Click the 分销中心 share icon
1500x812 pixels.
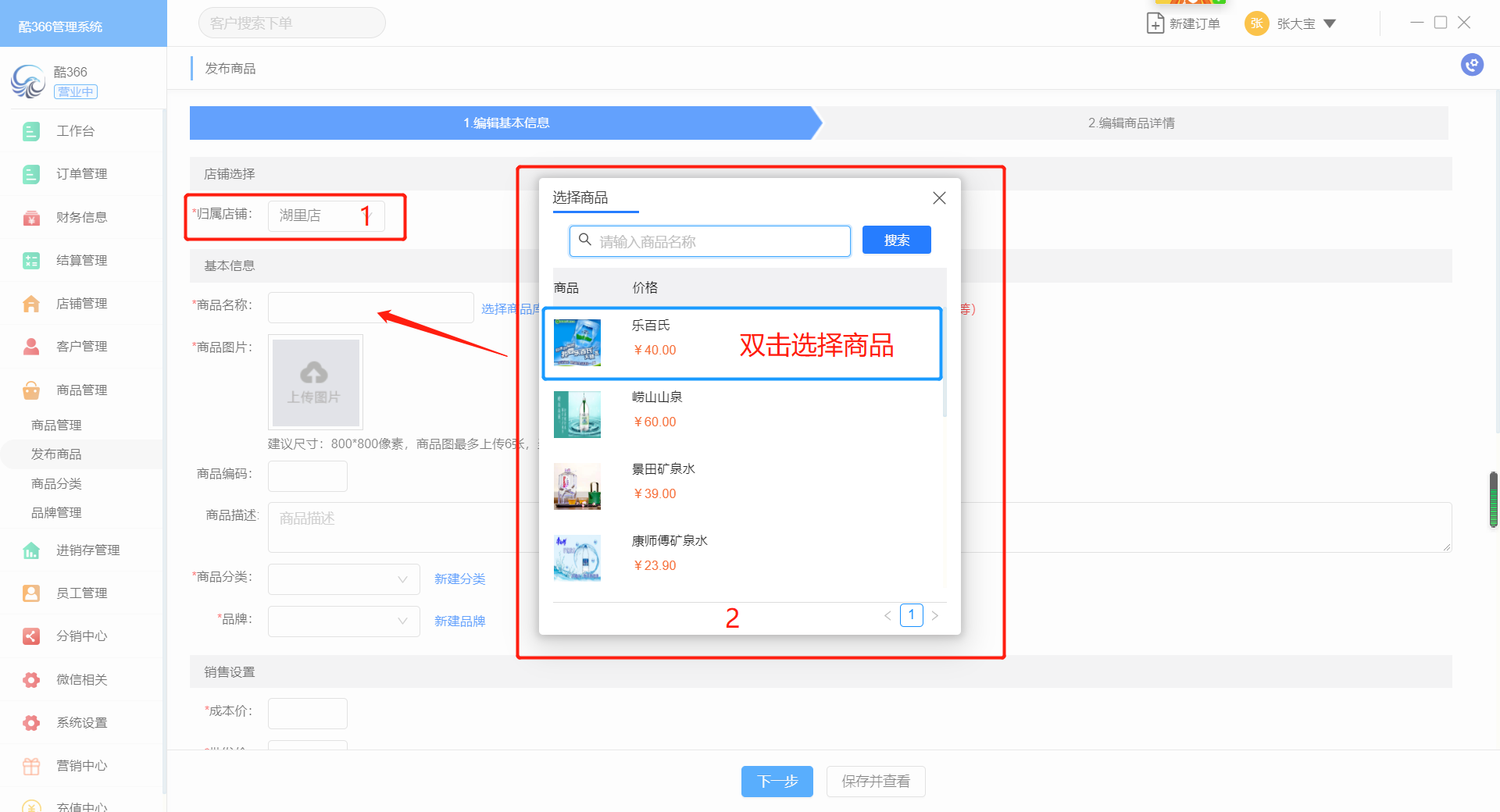(31, 636)
